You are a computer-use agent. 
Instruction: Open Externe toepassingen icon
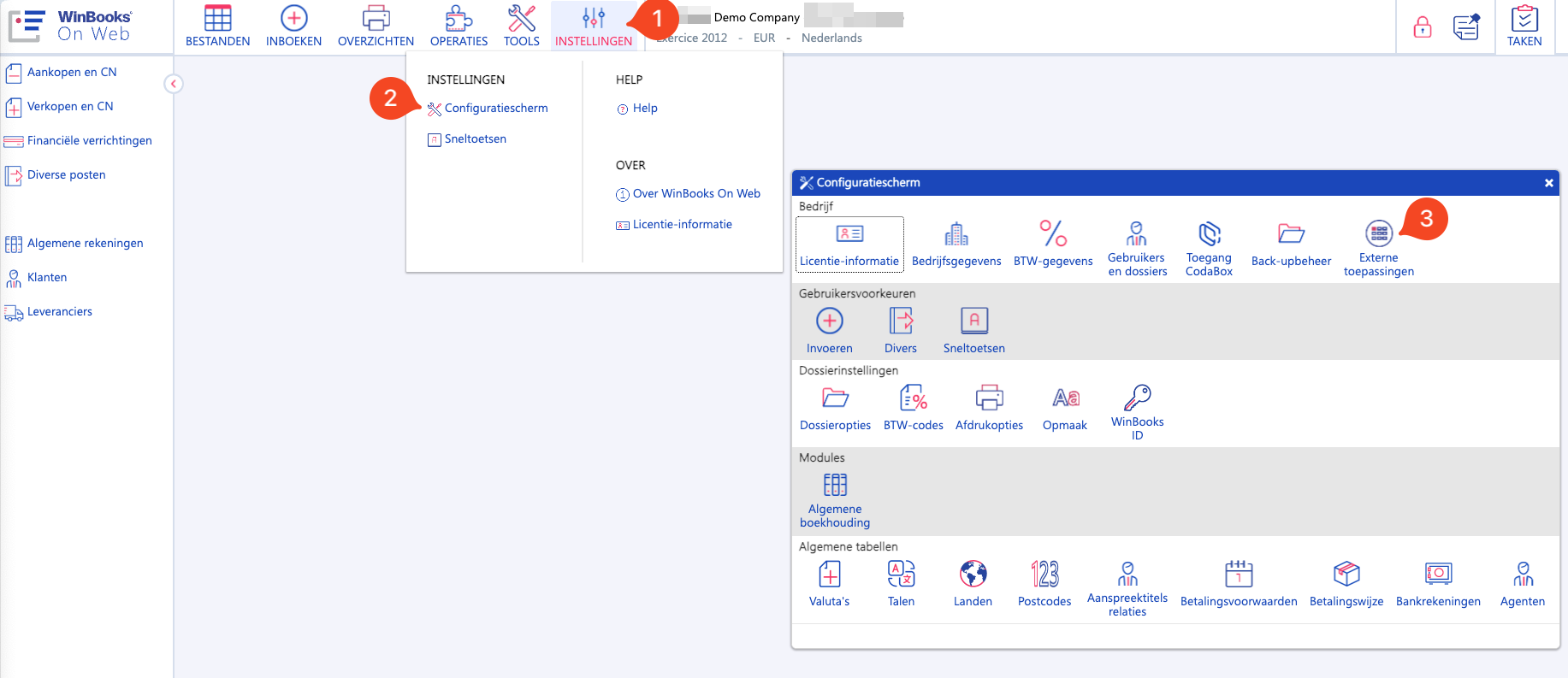coord(1379,250)
